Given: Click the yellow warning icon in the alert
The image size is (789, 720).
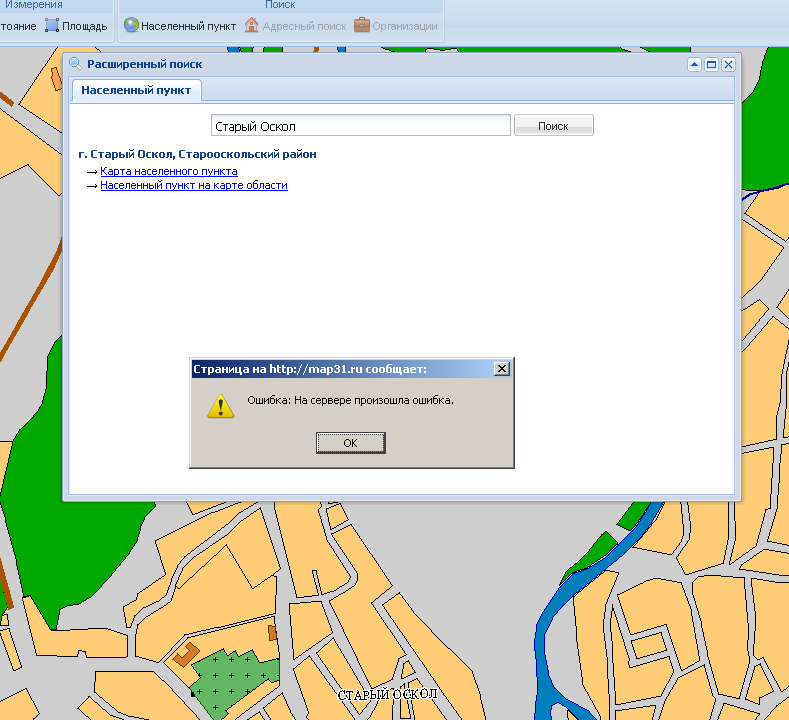Looking at the screenshot, I should (x=220, y=405).
